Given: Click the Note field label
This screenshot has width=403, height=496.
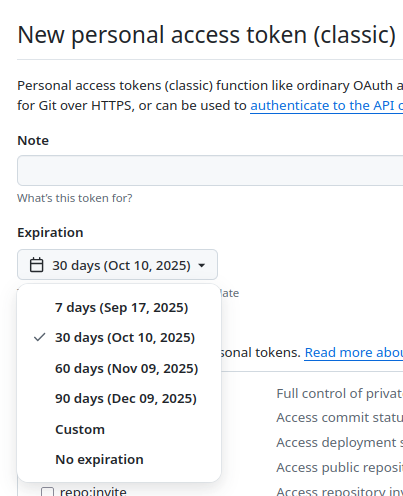Looking at the screenshot, I should tap(33, 141).
